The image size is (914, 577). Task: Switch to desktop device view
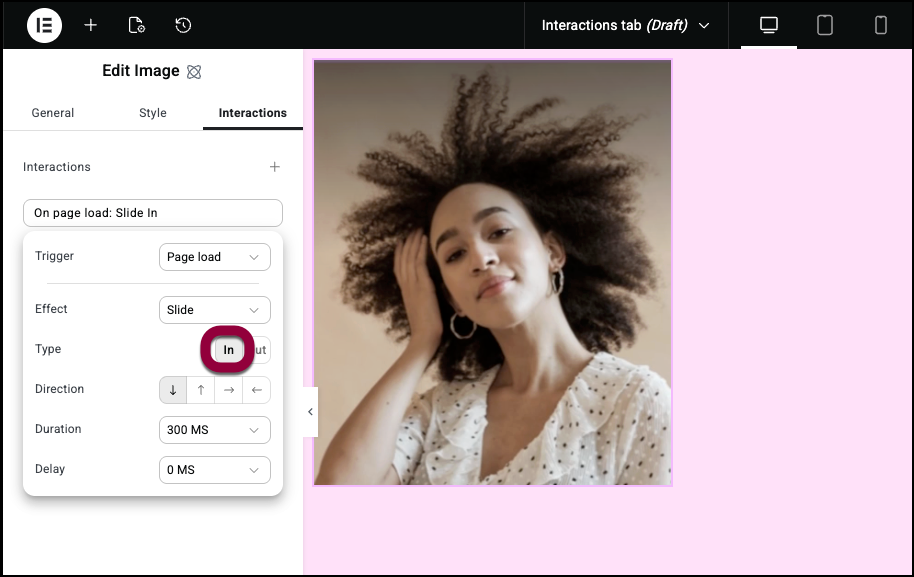tap(769, 25)
